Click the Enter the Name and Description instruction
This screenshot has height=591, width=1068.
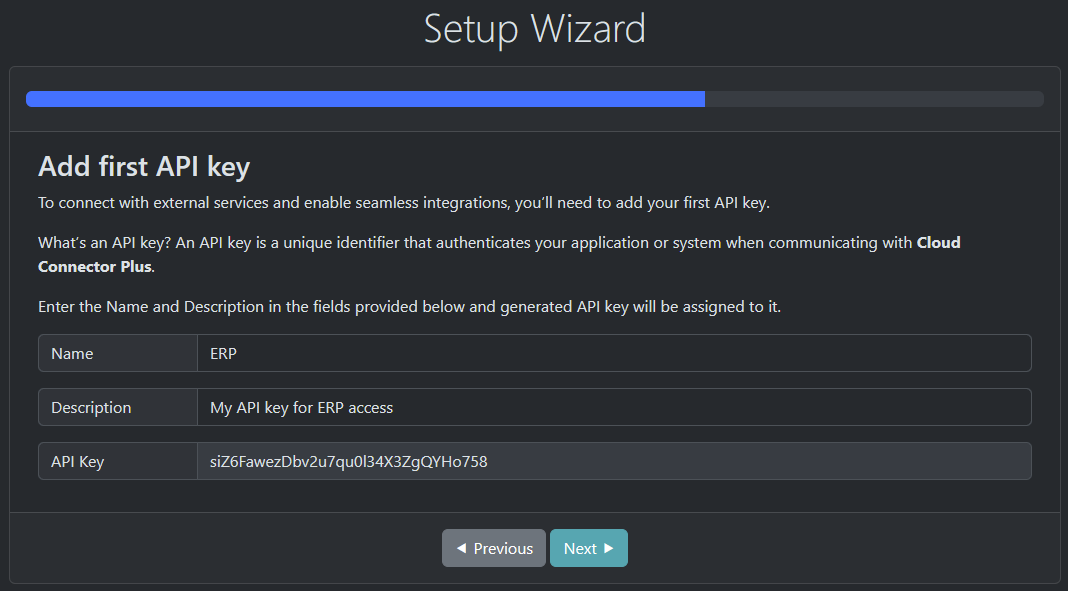point(409,307)
